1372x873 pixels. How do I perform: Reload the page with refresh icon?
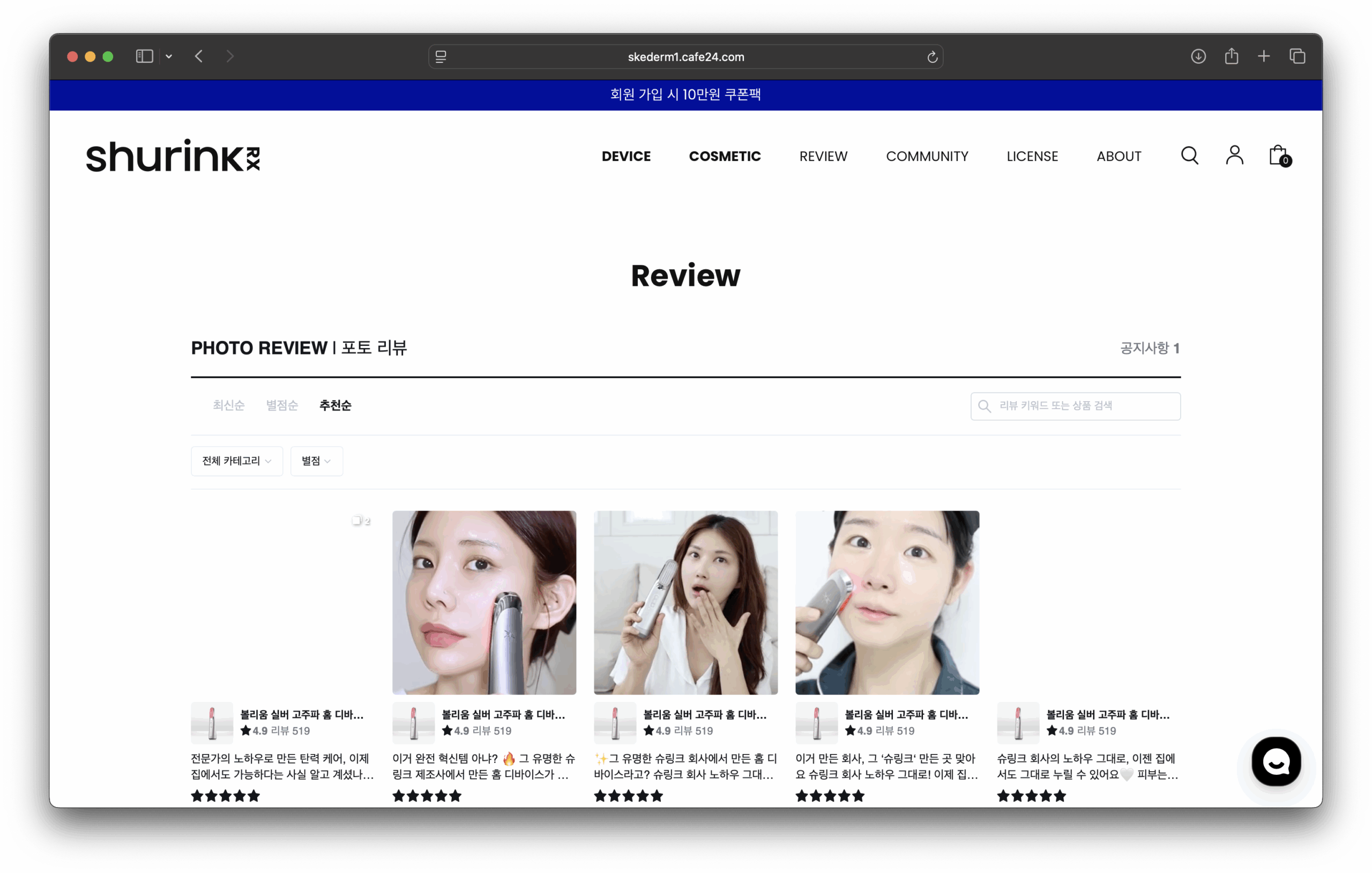pyautogui.click(x=932, y=57)
